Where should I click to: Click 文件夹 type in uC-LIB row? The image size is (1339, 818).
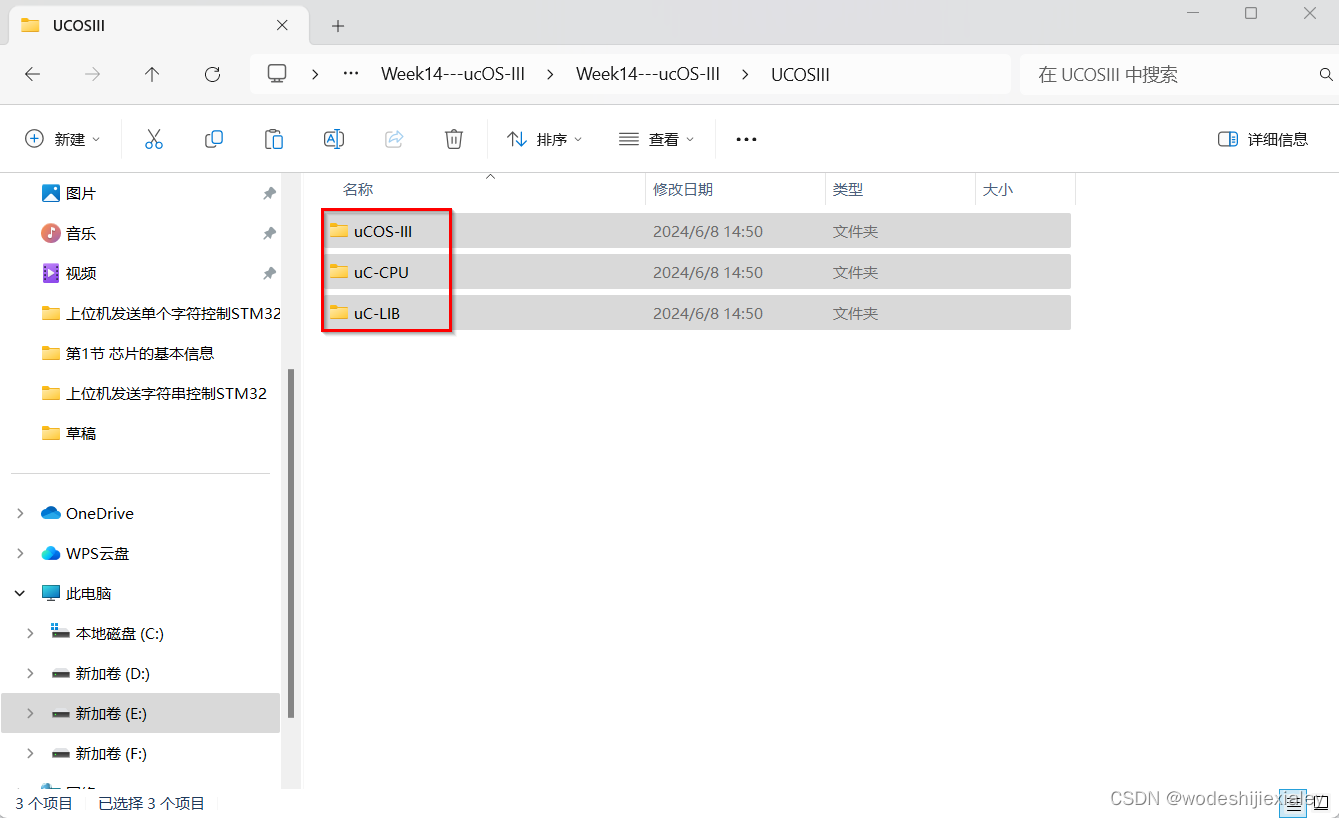[855, 313]
